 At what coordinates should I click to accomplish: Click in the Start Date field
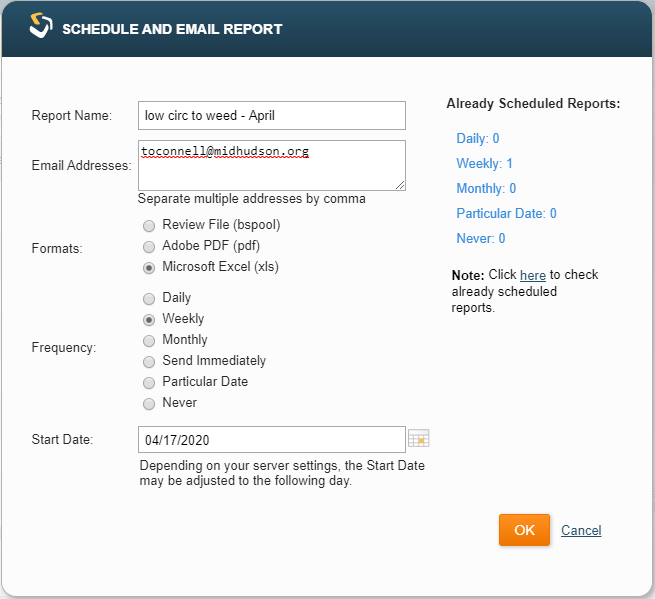pyautogui.click(x=272, y=439)
